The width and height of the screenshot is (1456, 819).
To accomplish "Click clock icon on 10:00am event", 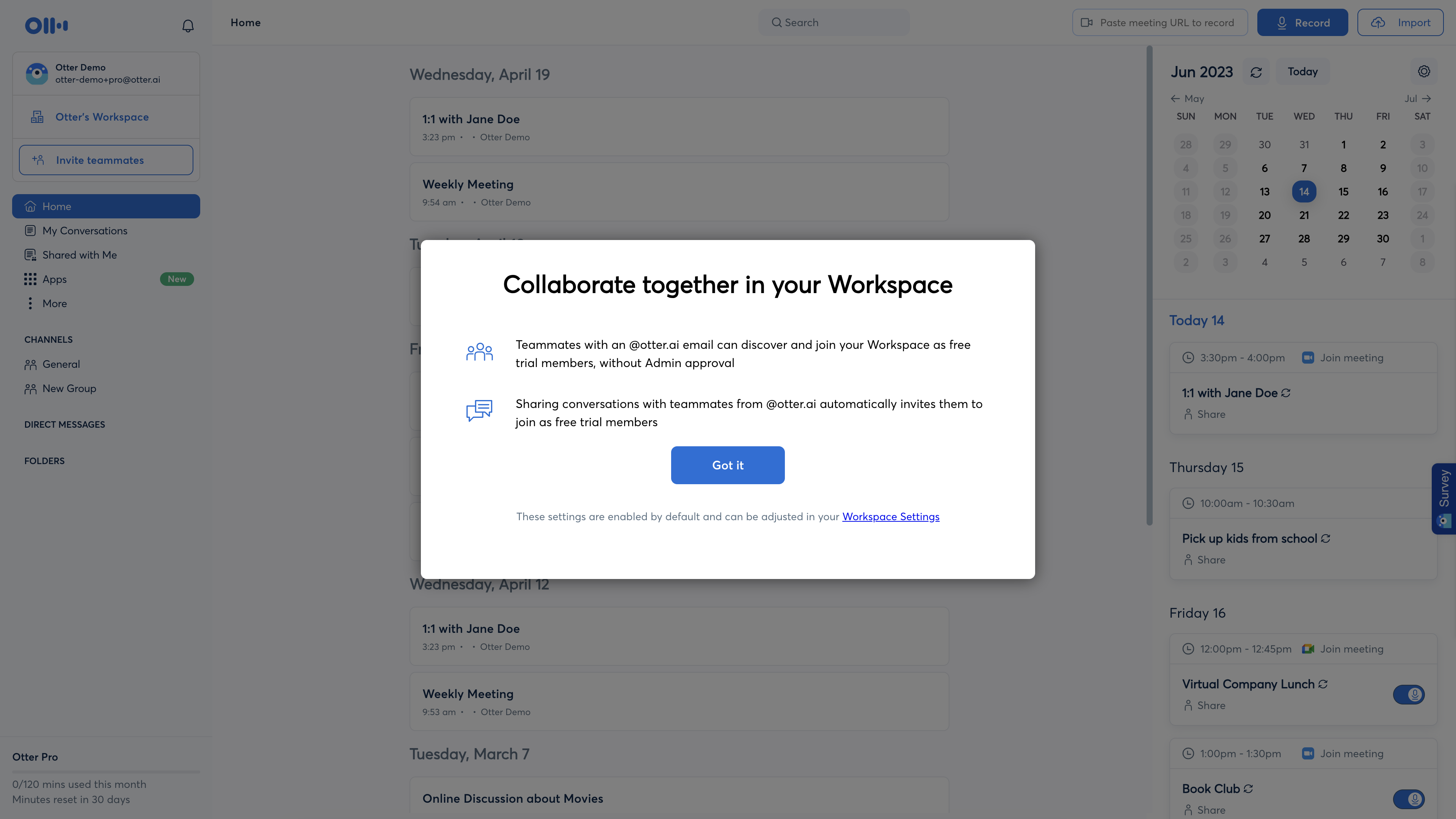I will point(1188,503).
